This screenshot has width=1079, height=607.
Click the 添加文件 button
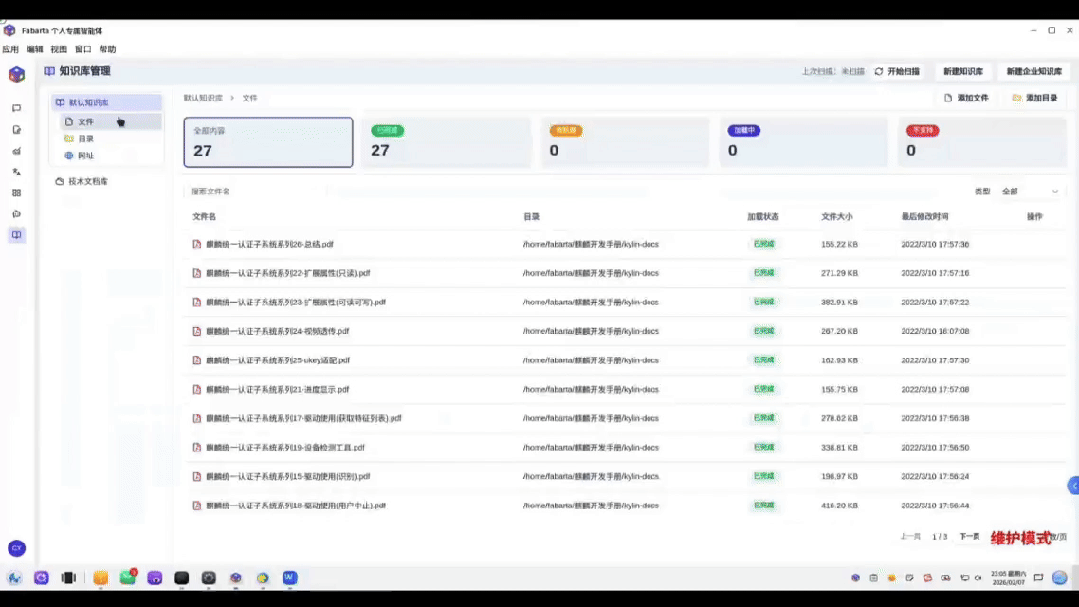tap(966, 98)
